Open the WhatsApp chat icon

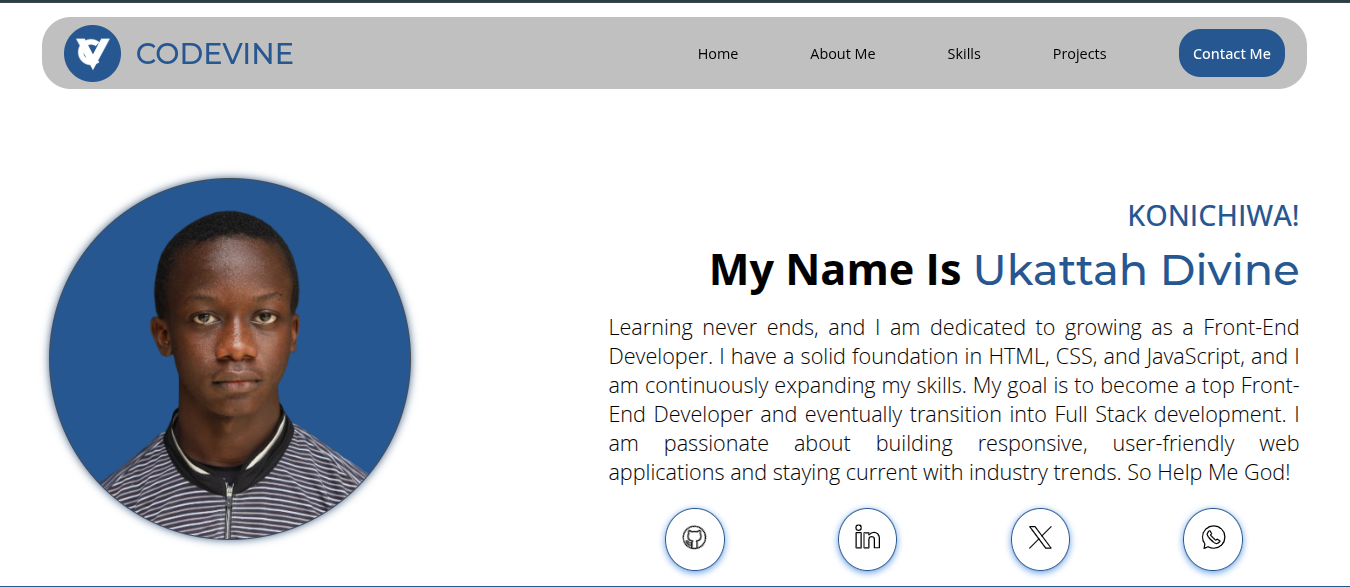click(1213, 539)
